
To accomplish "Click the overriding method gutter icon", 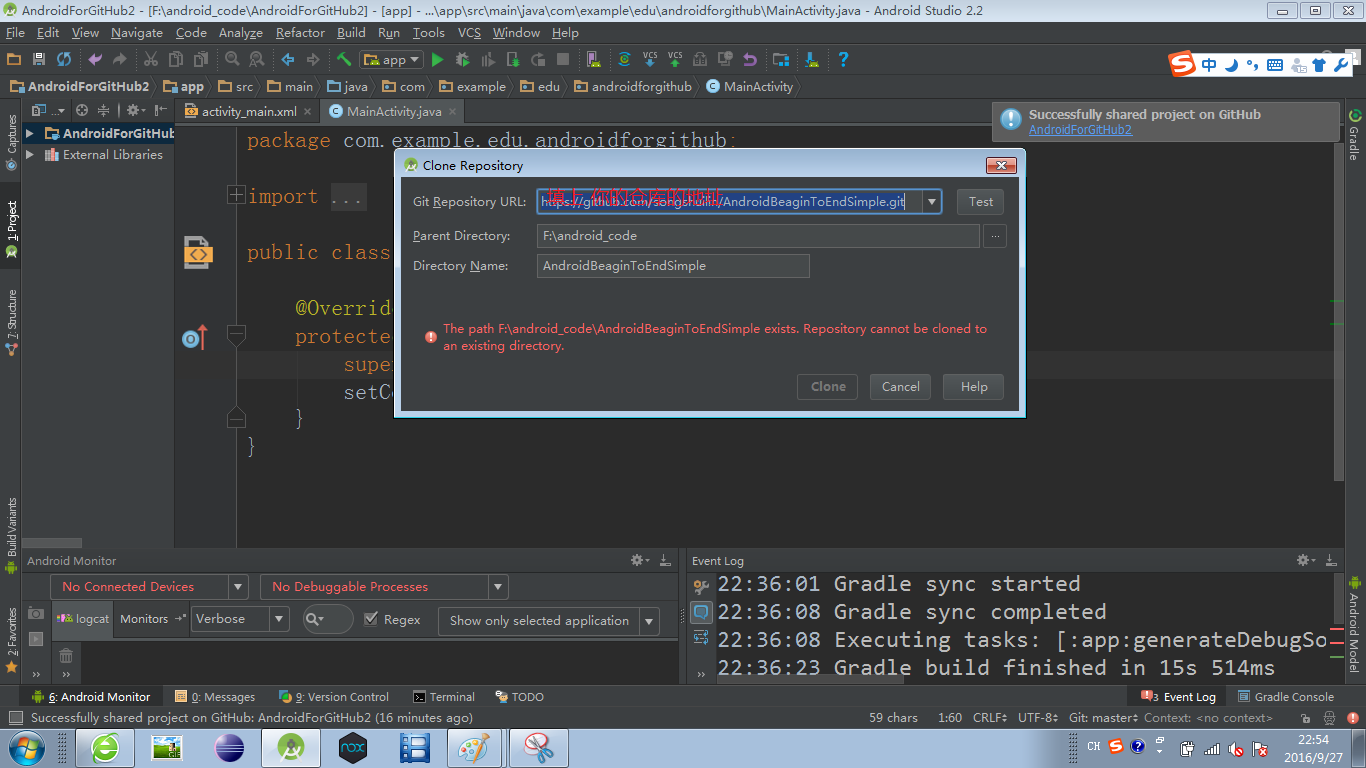I will [x=195, y=338].
